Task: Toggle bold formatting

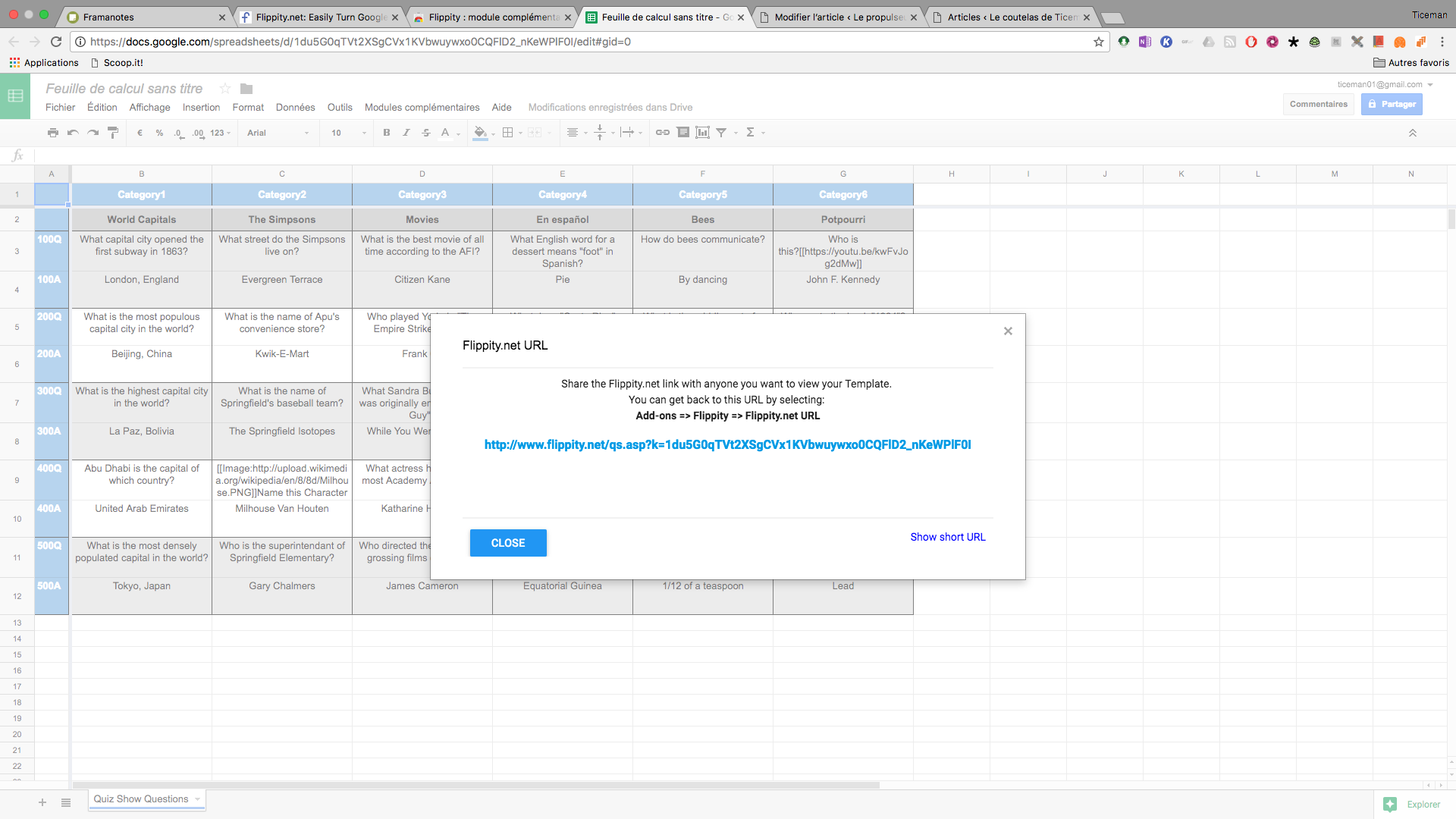Action: 387,133
